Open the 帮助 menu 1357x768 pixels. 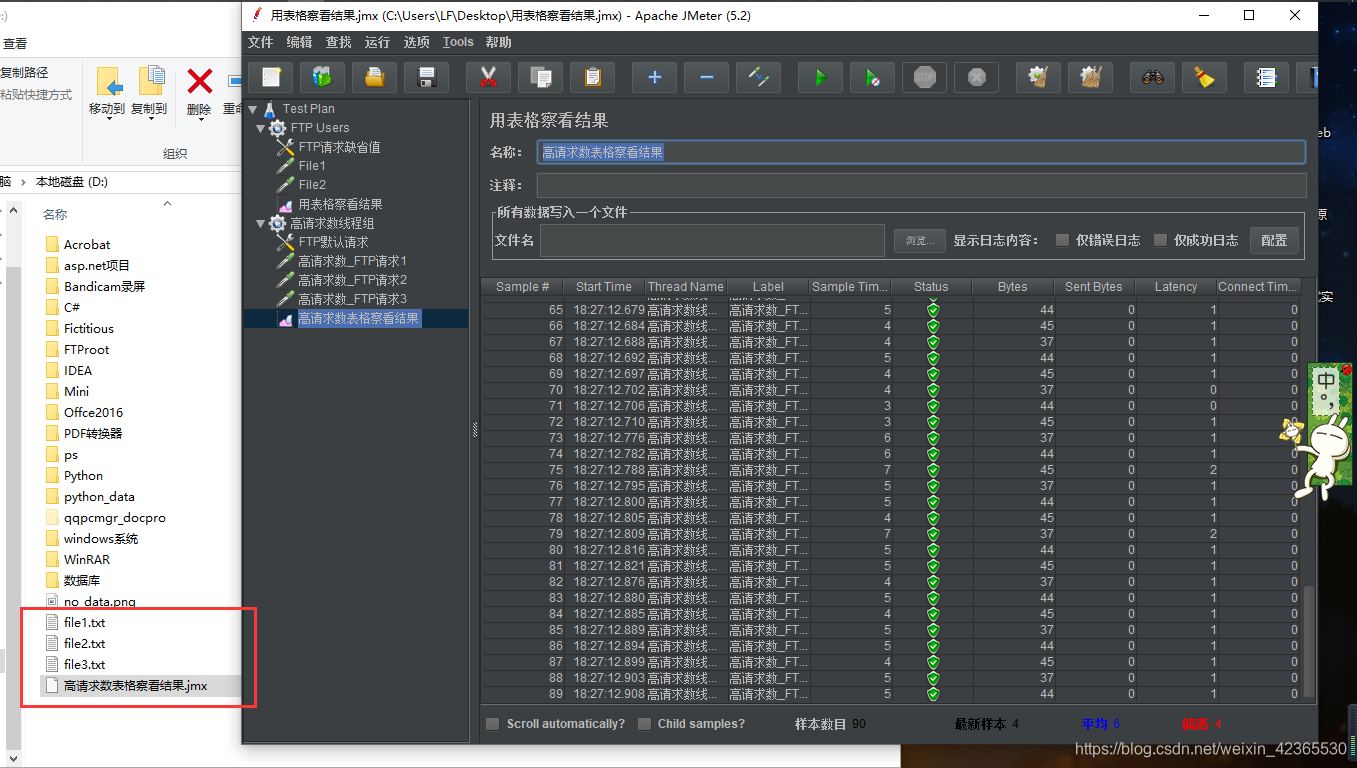(498, 42)
